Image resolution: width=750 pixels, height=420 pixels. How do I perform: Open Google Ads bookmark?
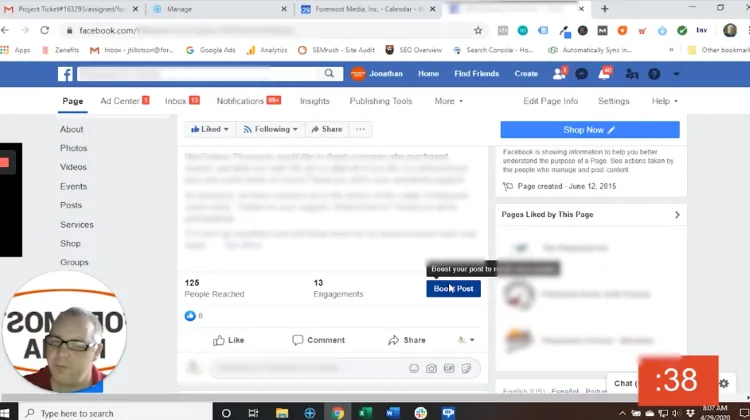point(211,50)
